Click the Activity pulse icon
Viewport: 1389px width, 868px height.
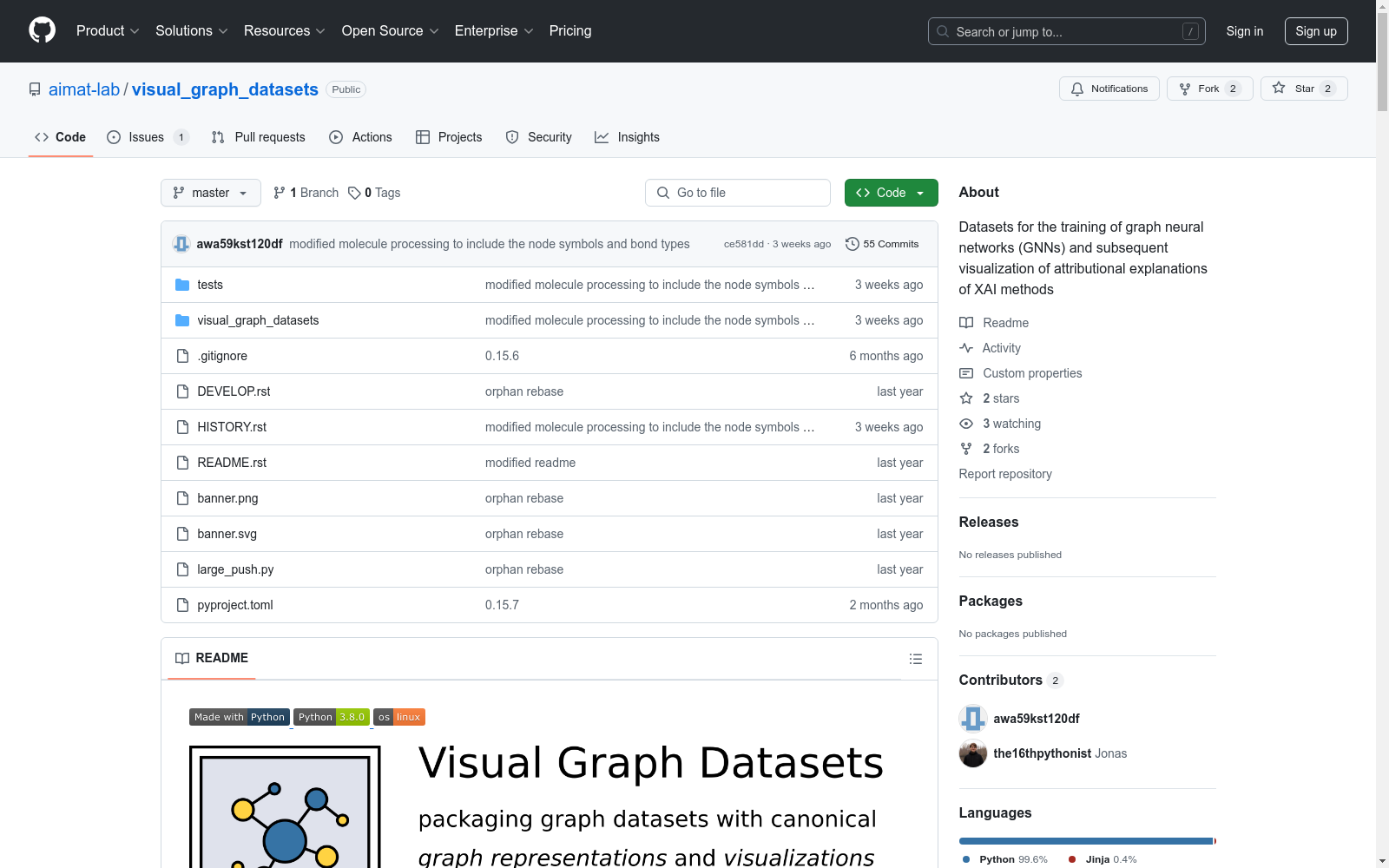[966, 348]
